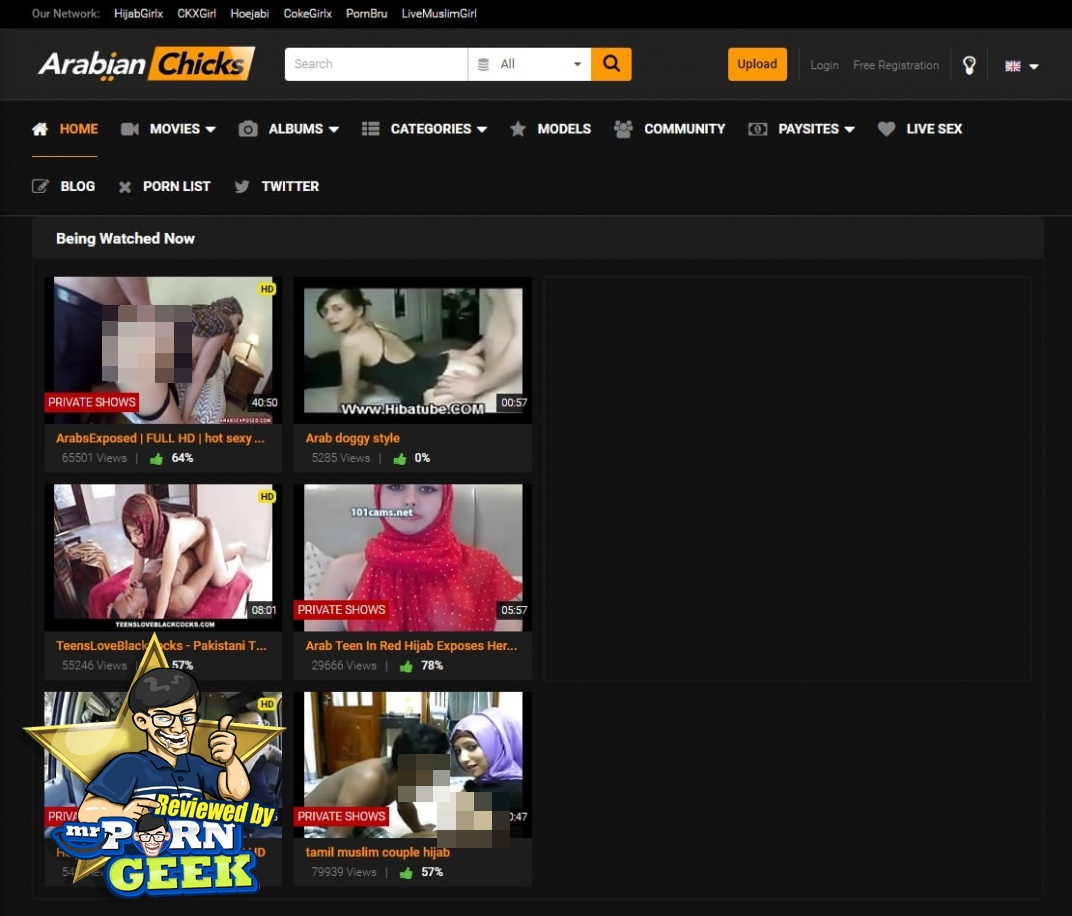This screenshot has height=916, width=1072.
Task: Click the orange magnifier search button
Action: [611, 64]
